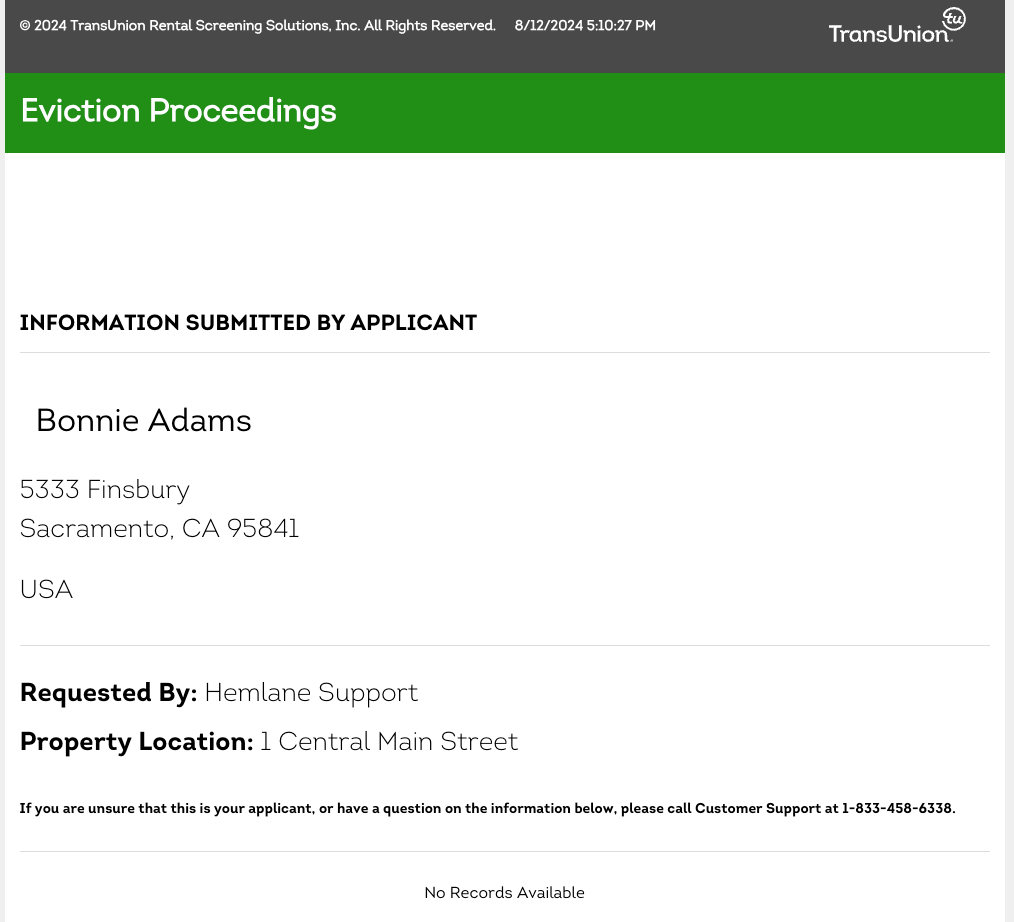
Task: Click the Requested By label
Action: 109,693
